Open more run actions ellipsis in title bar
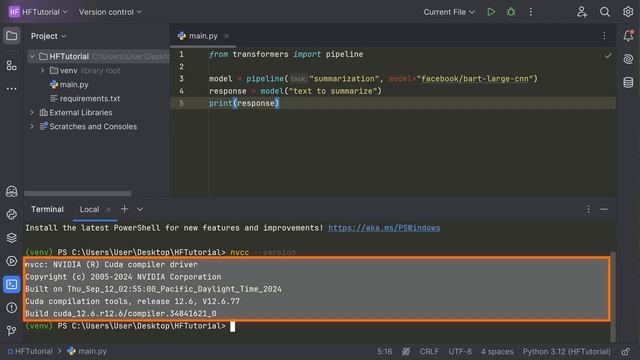 tap(531, 12)
